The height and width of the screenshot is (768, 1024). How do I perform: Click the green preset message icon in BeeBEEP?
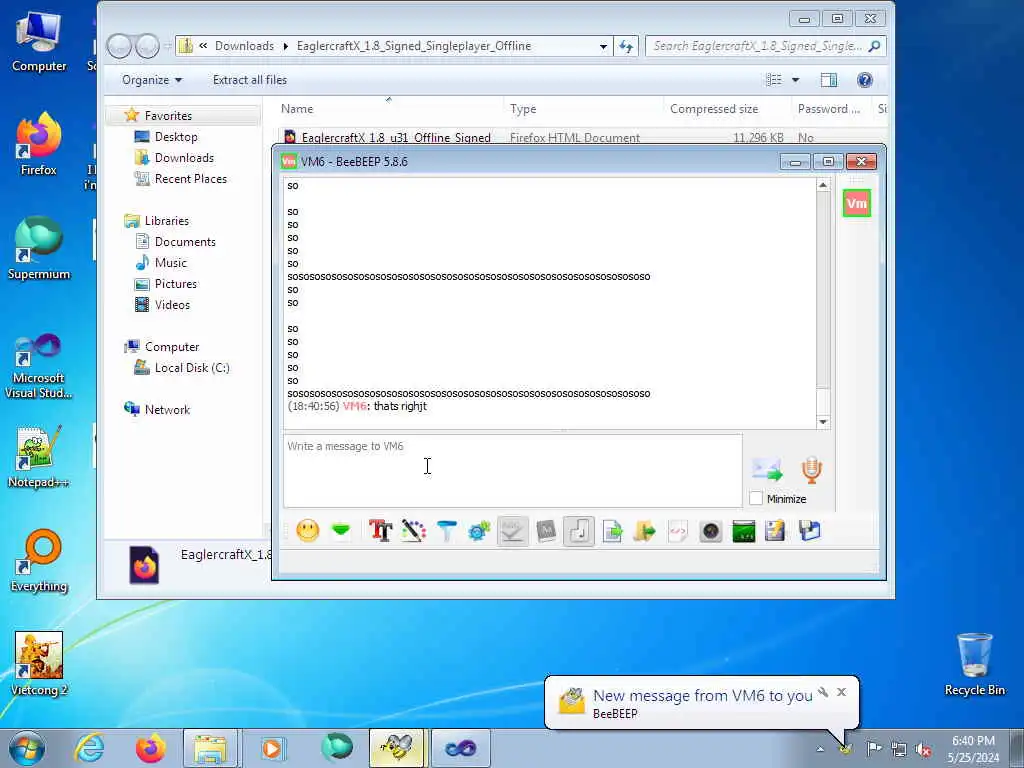[x=341, y=530]
